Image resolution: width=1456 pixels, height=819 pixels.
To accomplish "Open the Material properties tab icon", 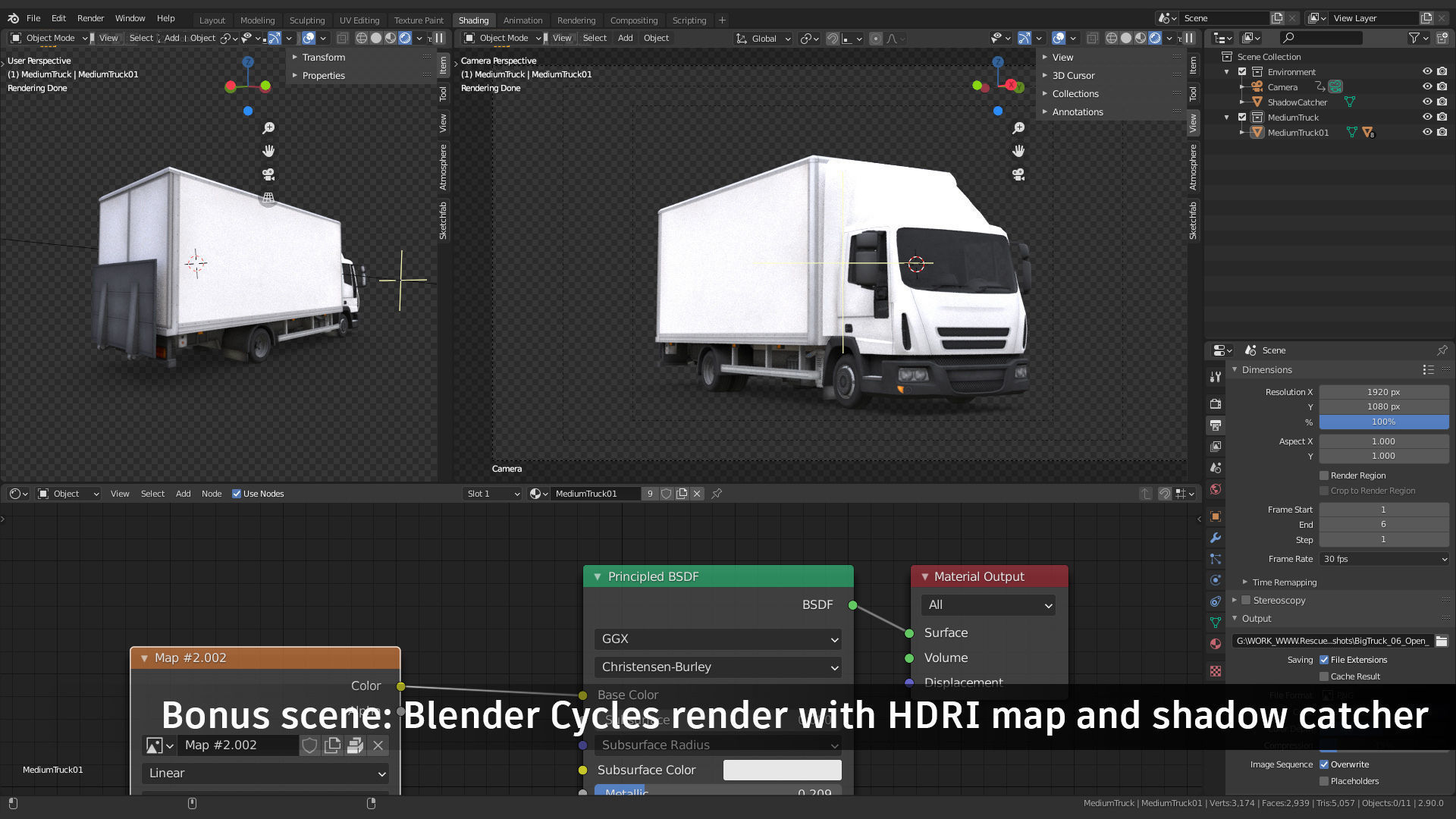I will pos(1216,643).
